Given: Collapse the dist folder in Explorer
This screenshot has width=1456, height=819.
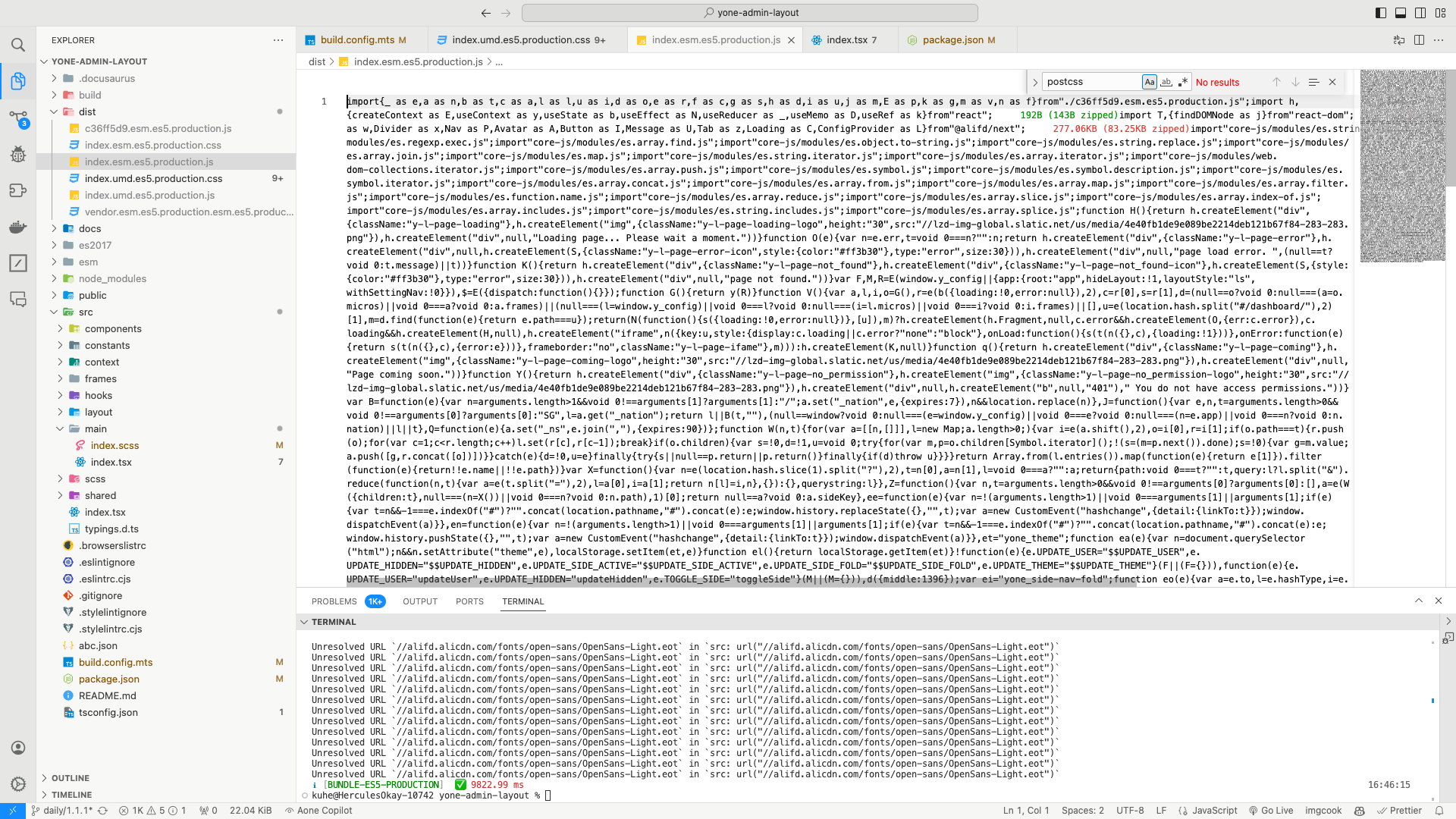Looking at the screenshot, I should [x=87, y=111].
